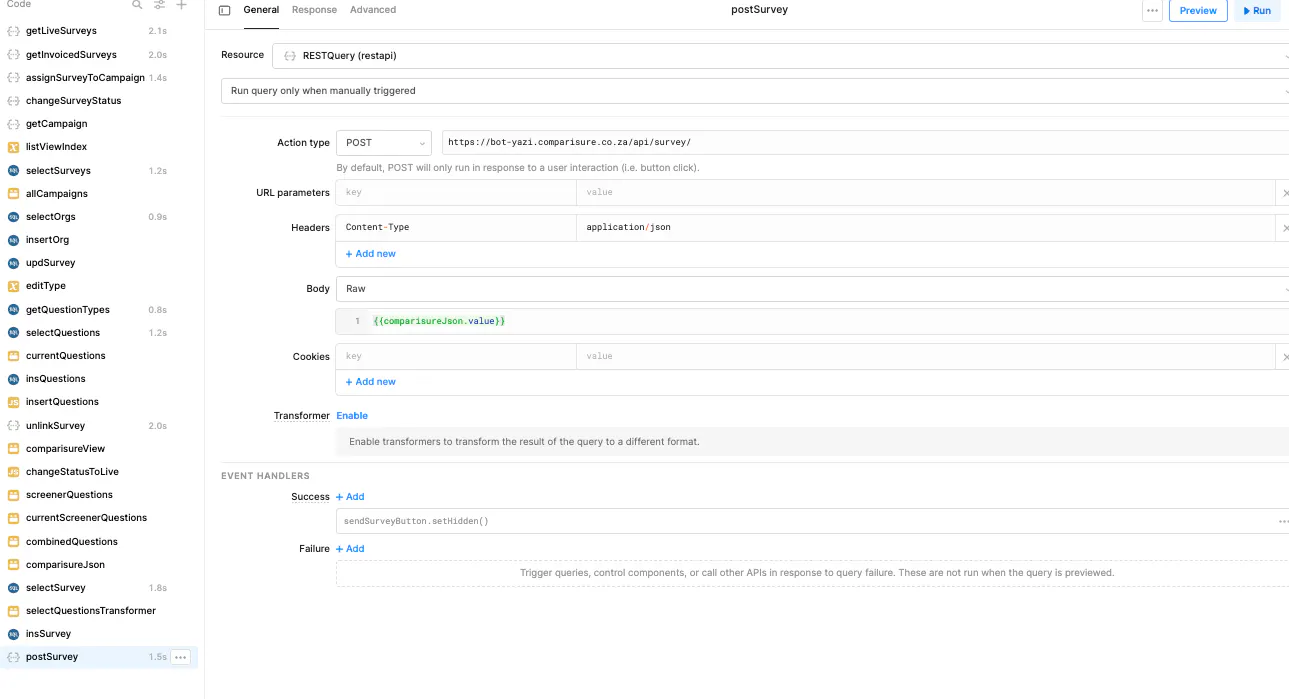Open the code list filter options icon

pyautogui.click(x=159, y=5)
